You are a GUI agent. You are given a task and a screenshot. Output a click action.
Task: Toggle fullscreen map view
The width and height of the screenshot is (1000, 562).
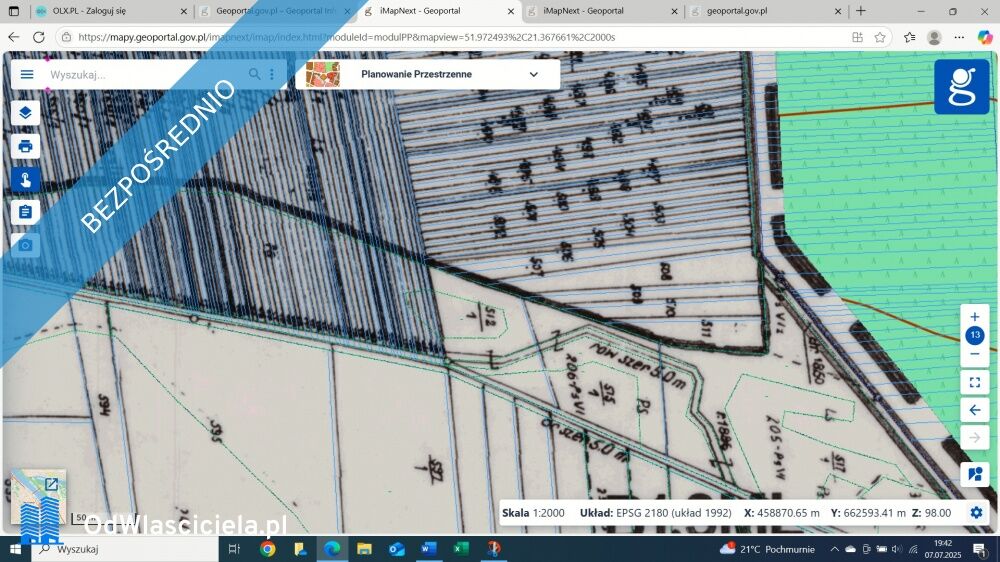tap(975, 382)
